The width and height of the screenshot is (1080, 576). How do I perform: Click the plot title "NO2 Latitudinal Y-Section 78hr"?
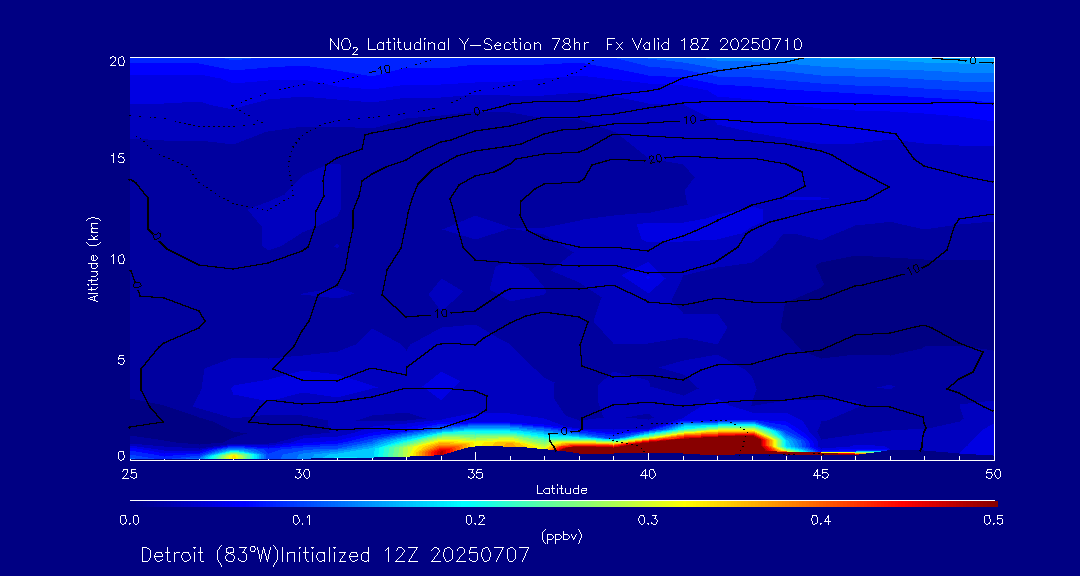coord(460,45)
